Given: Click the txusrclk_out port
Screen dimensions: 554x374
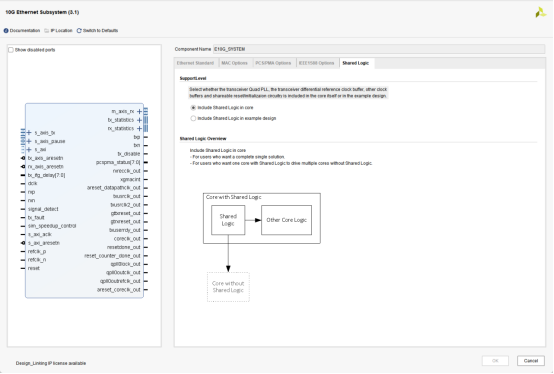Looking at the screenshot, I should pyautogui.click(x=126, y=196).
